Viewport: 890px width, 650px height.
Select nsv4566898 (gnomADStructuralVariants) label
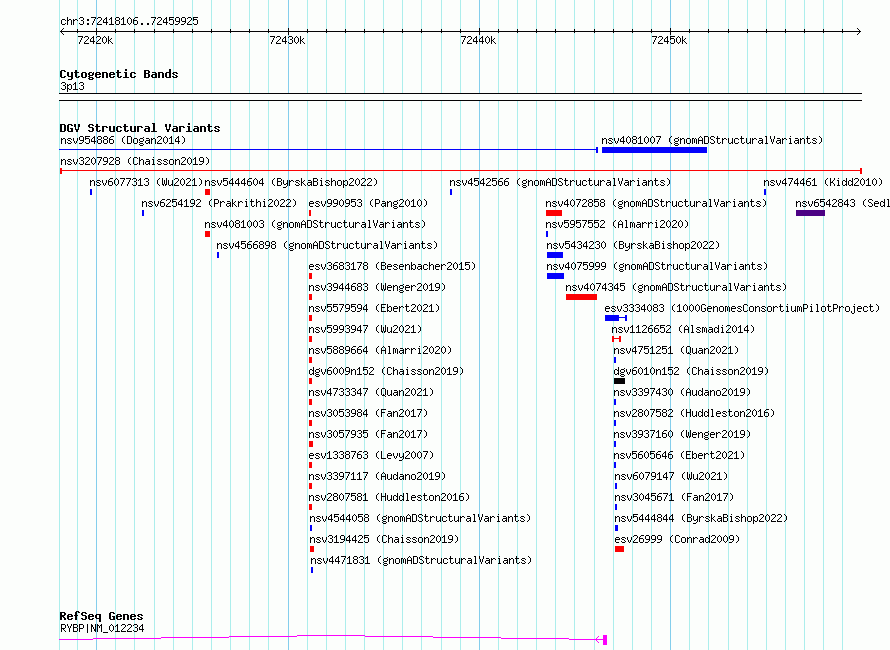point(327,245)
